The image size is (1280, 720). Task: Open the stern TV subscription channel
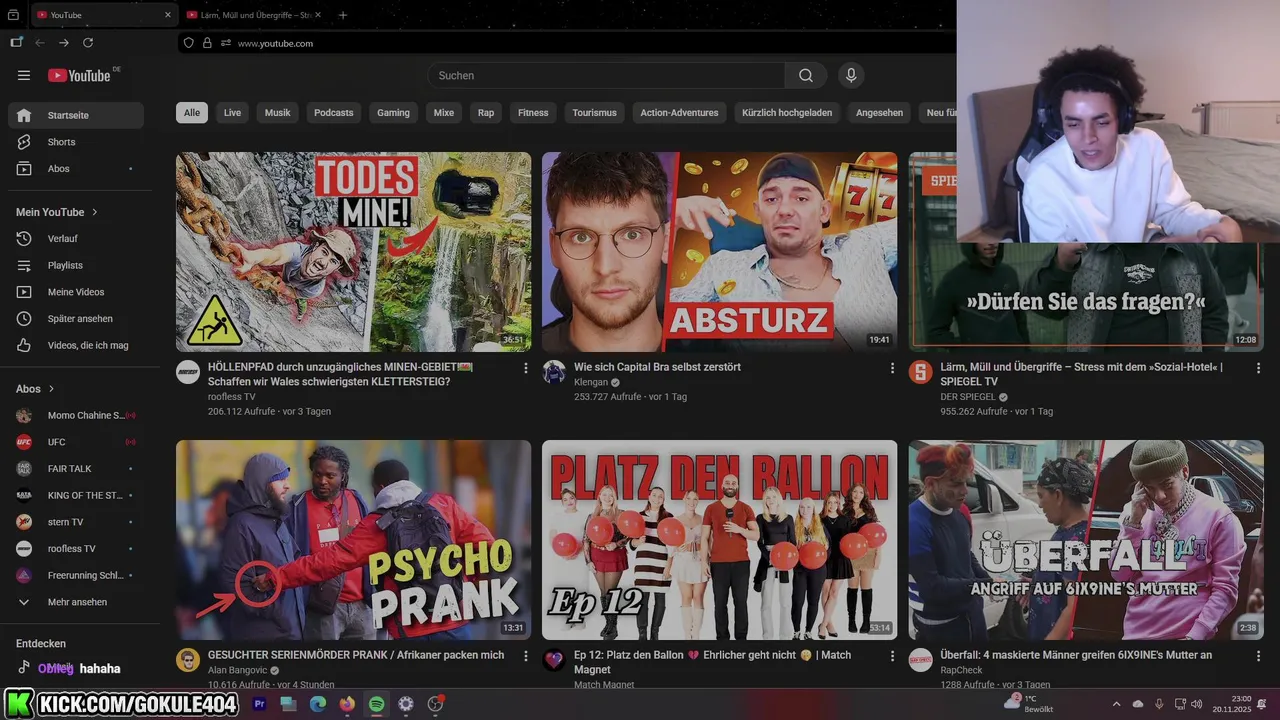pyautogui.click(x=76, y=522)
